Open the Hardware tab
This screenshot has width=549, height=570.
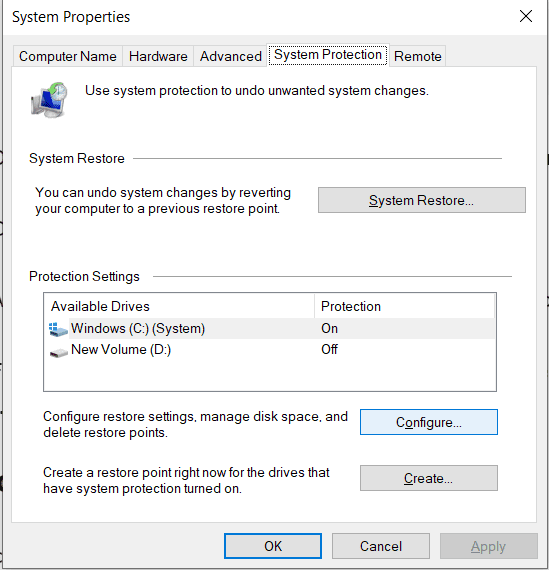click(x=158, y=56)
